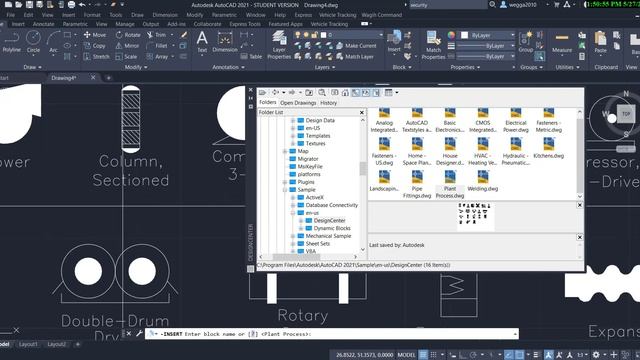The image size is (640, 360).
Task: Toggle DesignCenter Description pane button
Action: tap(376, 93)
